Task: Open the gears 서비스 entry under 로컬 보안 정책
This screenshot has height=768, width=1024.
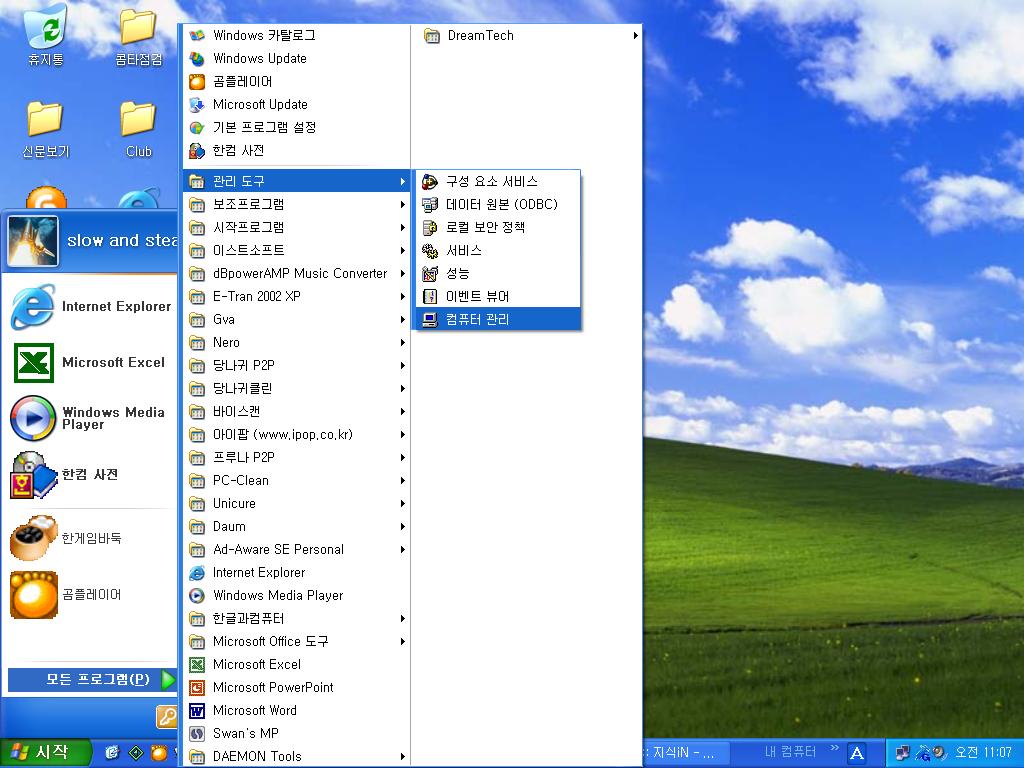Action: [498, 251]
